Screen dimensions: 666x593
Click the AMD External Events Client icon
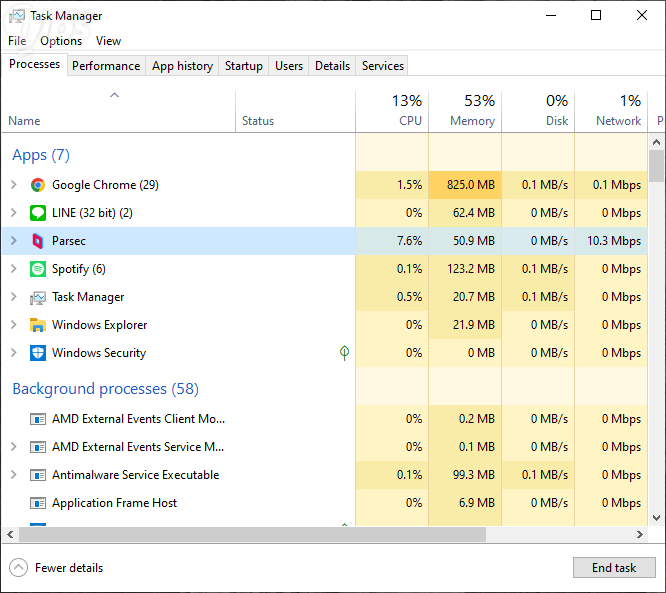coord(38,419)
